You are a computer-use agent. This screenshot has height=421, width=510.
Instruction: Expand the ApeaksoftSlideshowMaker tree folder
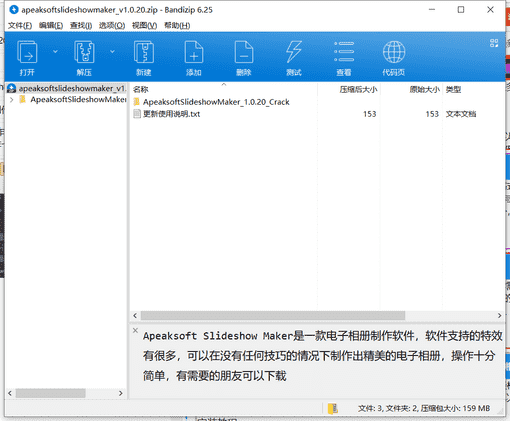point(12,99)
